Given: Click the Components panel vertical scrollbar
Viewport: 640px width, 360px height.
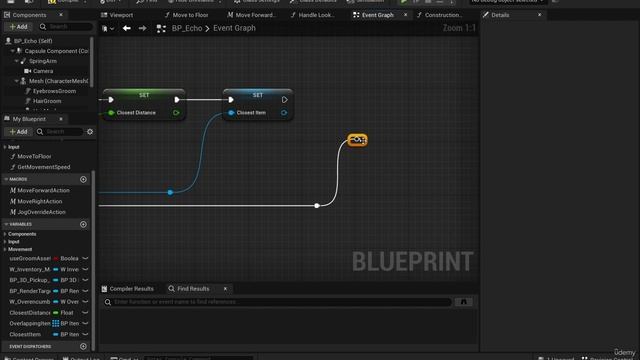Looking at the screenshot, I should click(x=91, y=62).
